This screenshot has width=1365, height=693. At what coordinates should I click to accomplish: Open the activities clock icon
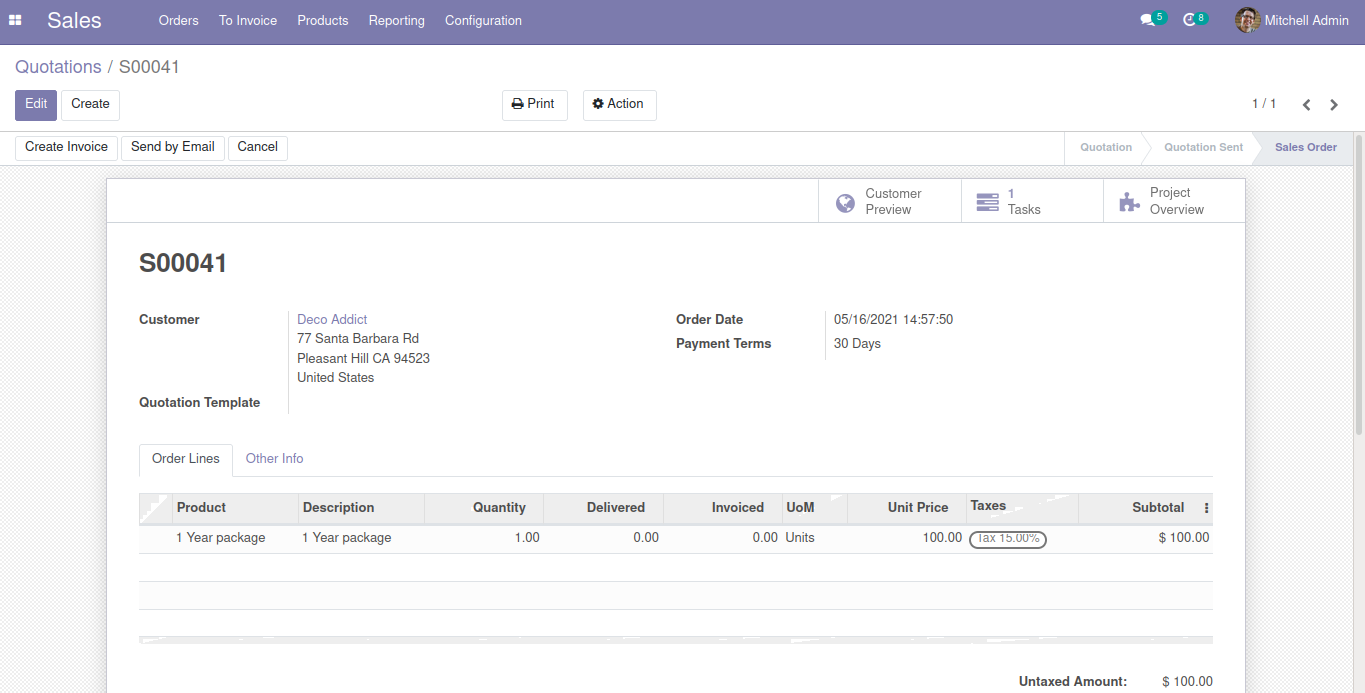pos(1189,20)
